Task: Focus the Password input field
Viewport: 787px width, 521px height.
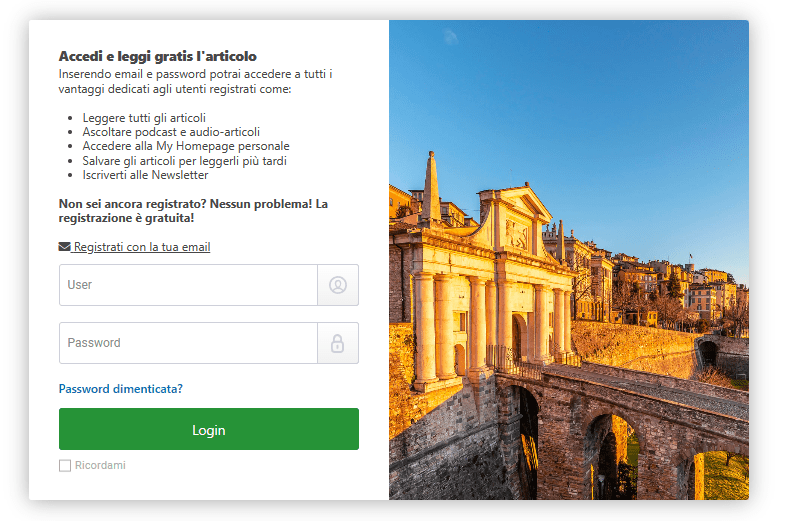Action: point(188,343)
